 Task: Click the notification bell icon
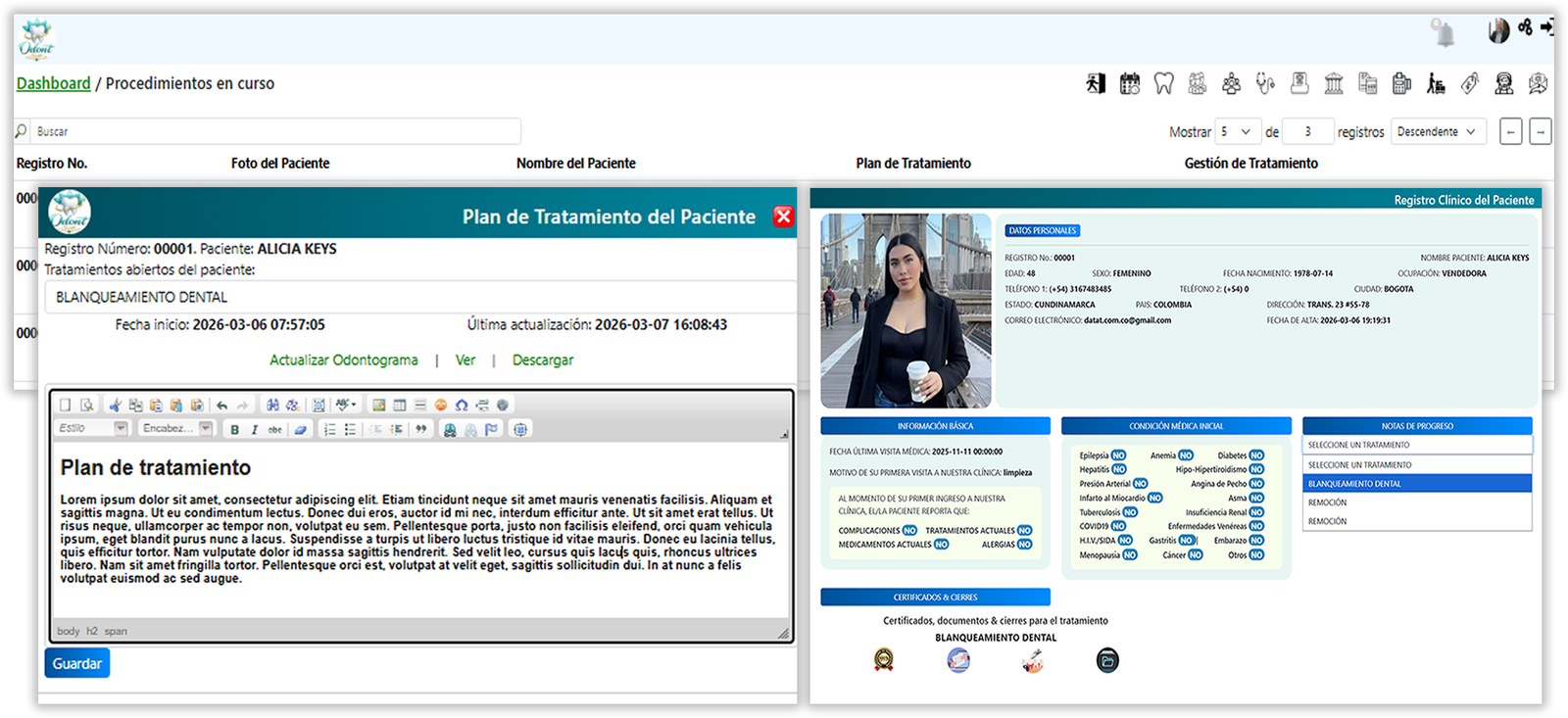[1443, 33]
